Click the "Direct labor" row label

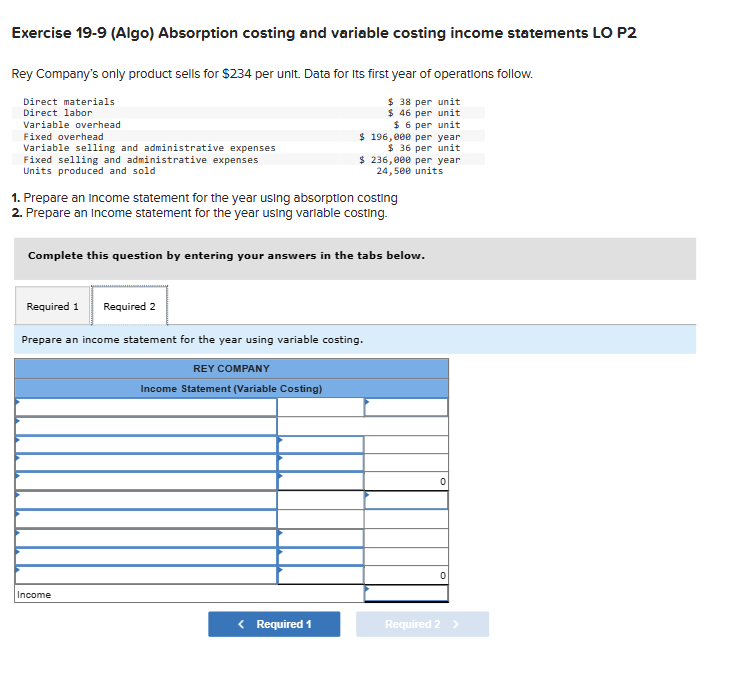(x=58, y=113)
